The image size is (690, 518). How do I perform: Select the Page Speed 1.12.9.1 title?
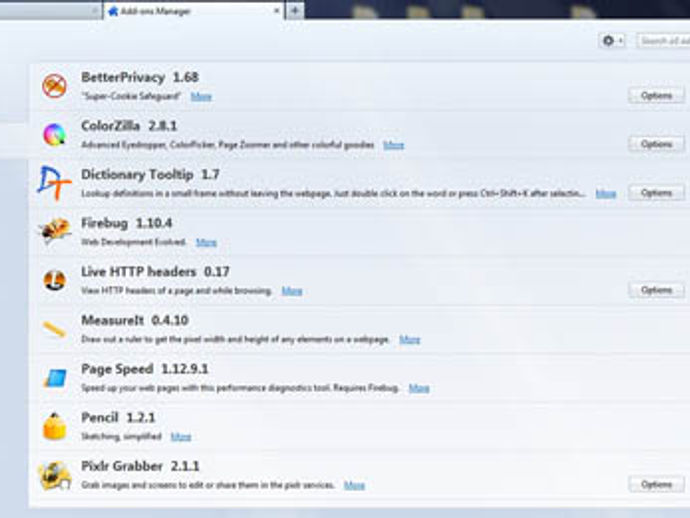tap(144, 369)
